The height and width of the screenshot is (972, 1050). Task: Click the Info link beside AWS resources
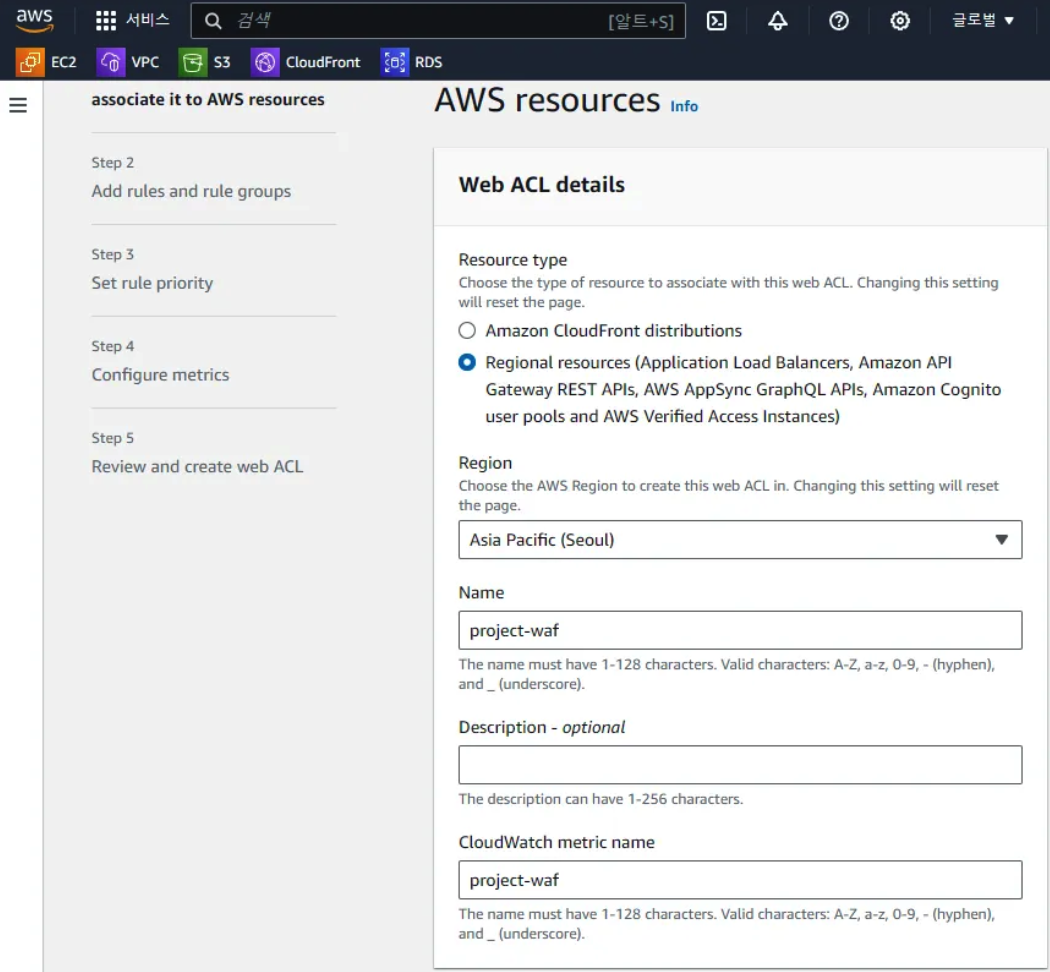coord(684,106)
